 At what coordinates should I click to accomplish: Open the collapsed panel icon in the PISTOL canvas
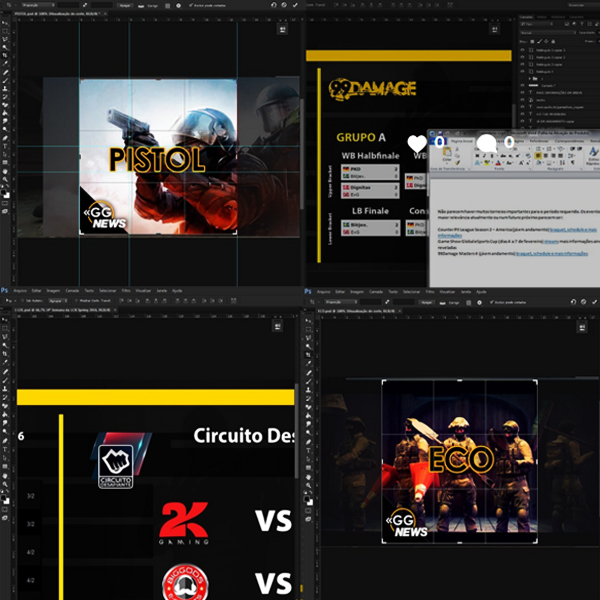pyautogui.click(x=282, y=29)
